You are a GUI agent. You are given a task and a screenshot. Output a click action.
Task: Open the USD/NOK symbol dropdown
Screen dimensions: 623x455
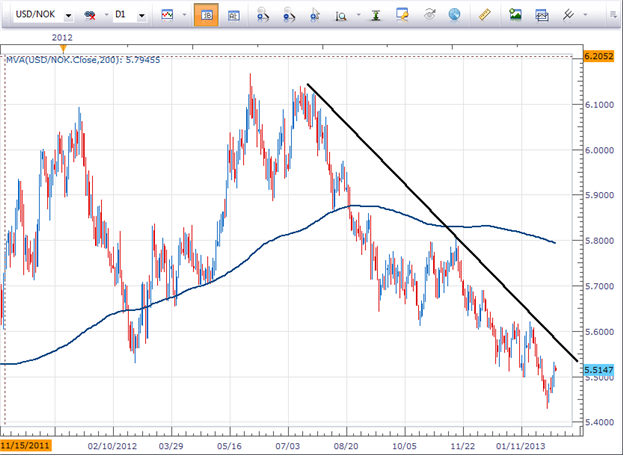click(x=68, y=15)
